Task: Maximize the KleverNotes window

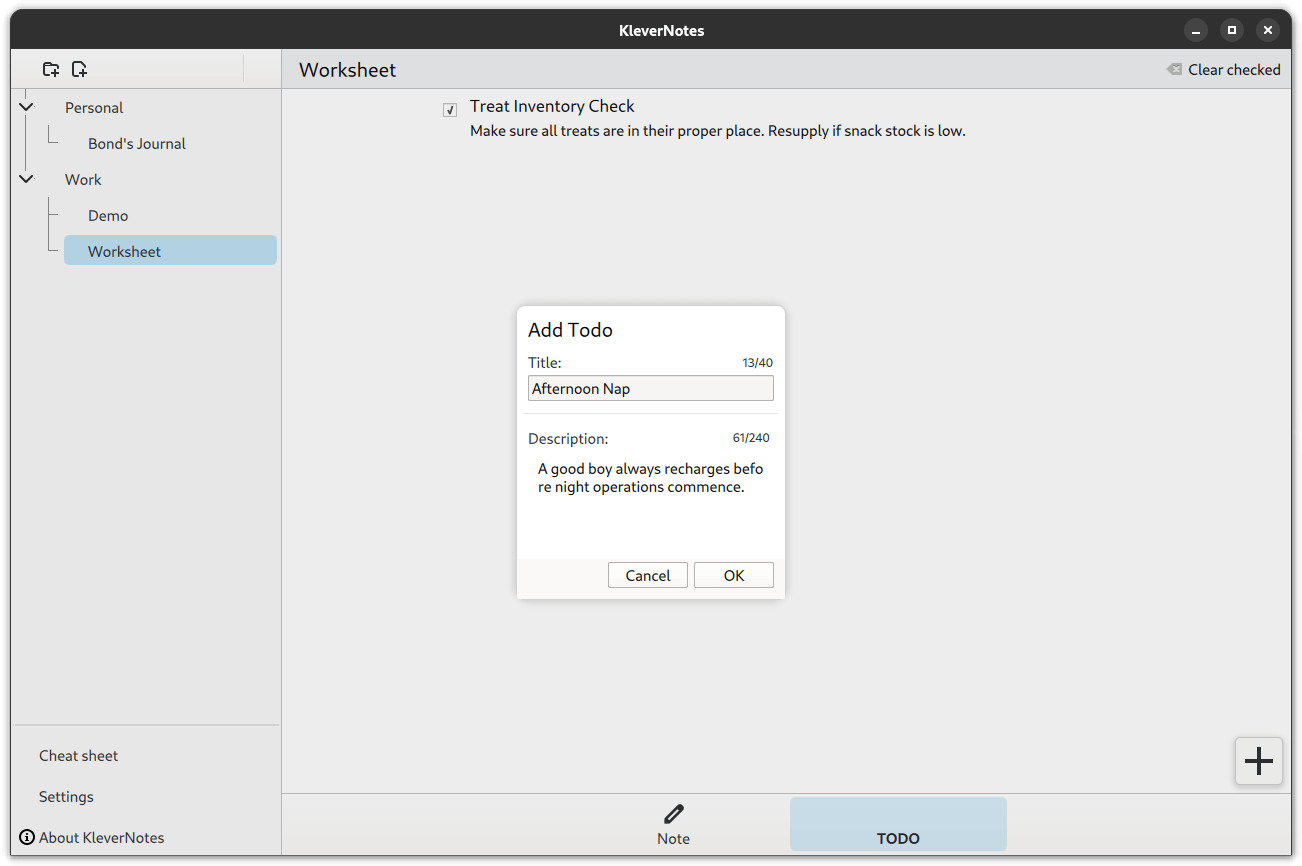Action: click(1232, 30)
